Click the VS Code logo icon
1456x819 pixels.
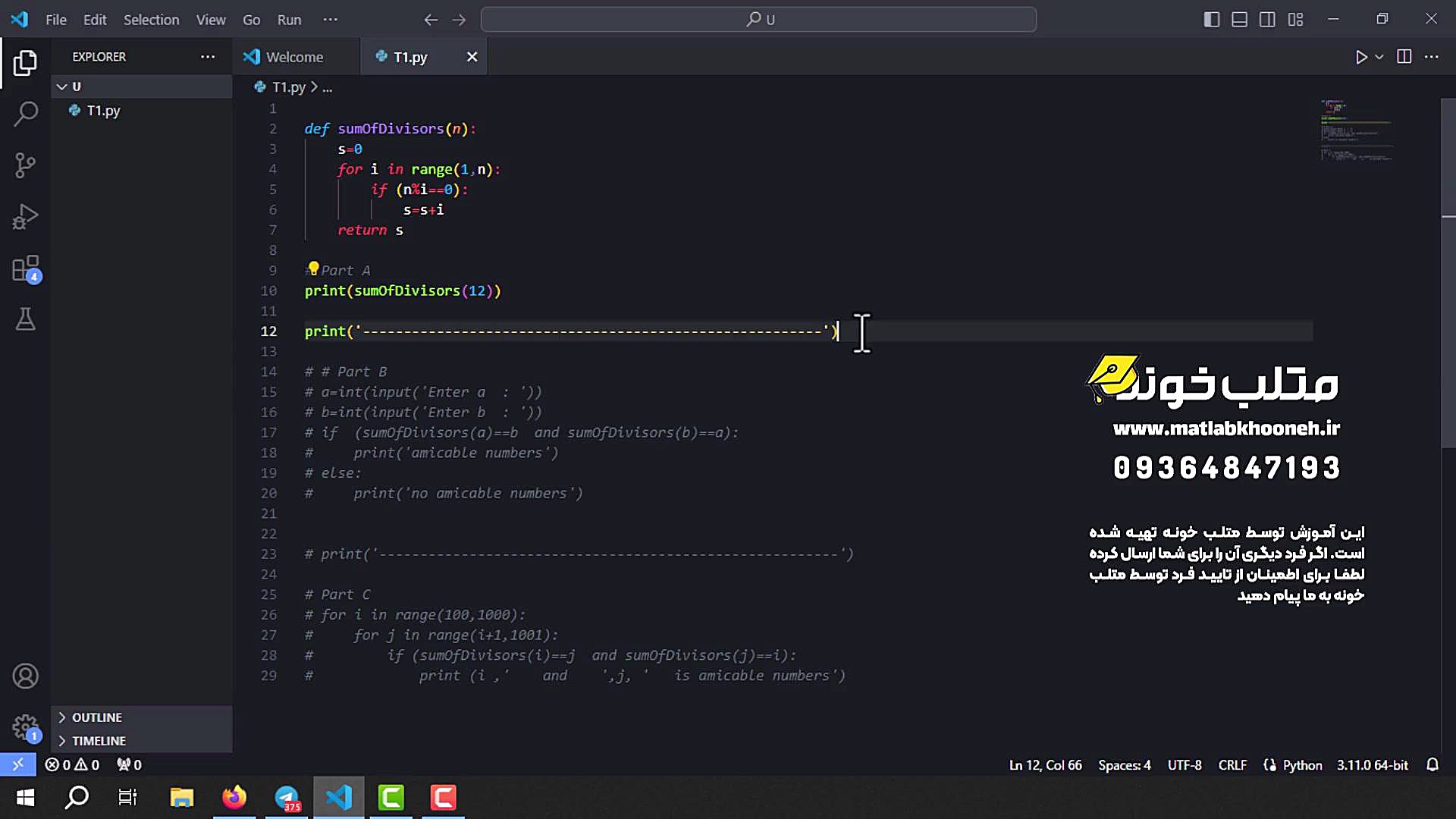click(x=20, y=20)
